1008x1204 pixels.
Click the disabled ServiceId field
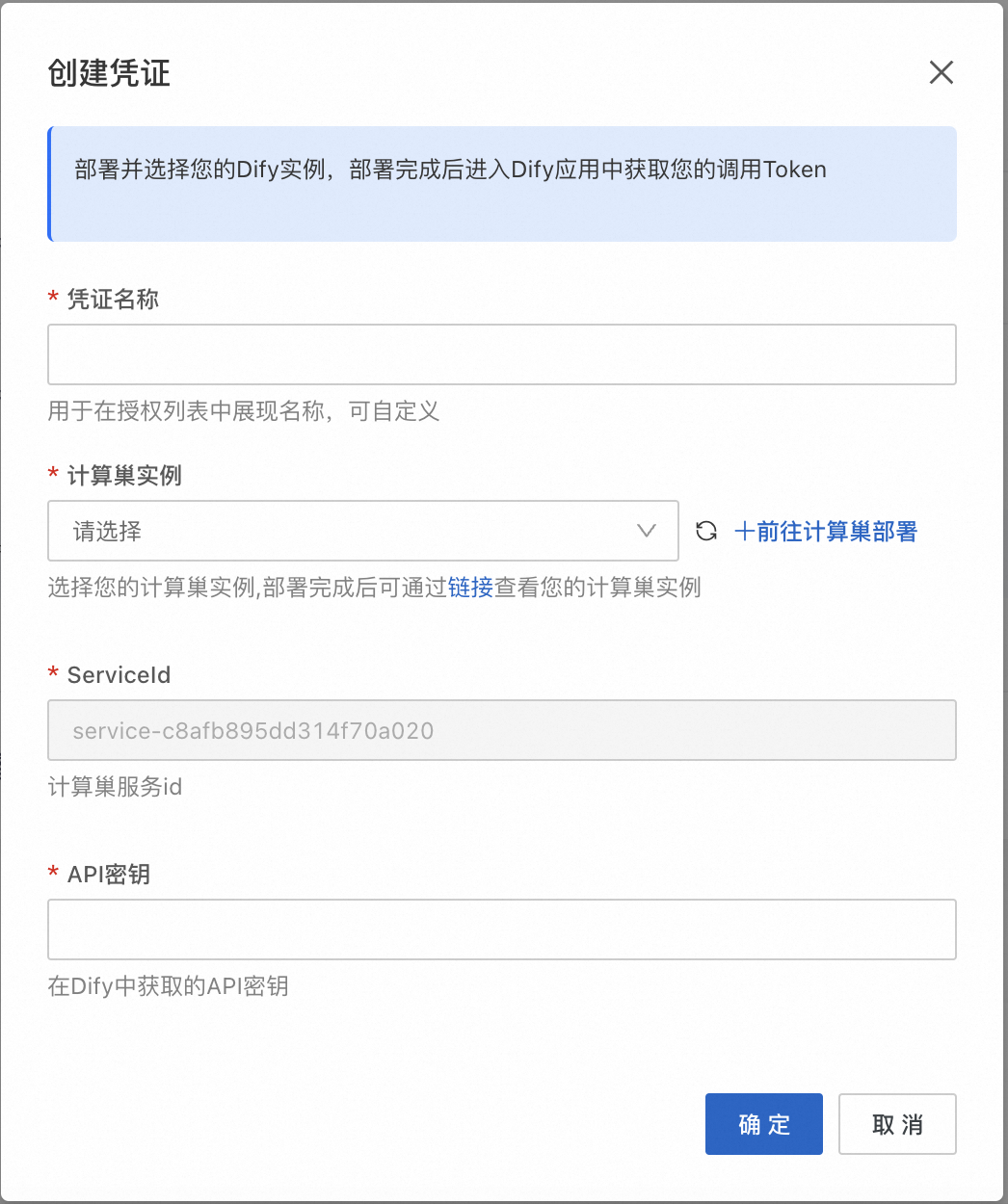click(x=501, y=730)
